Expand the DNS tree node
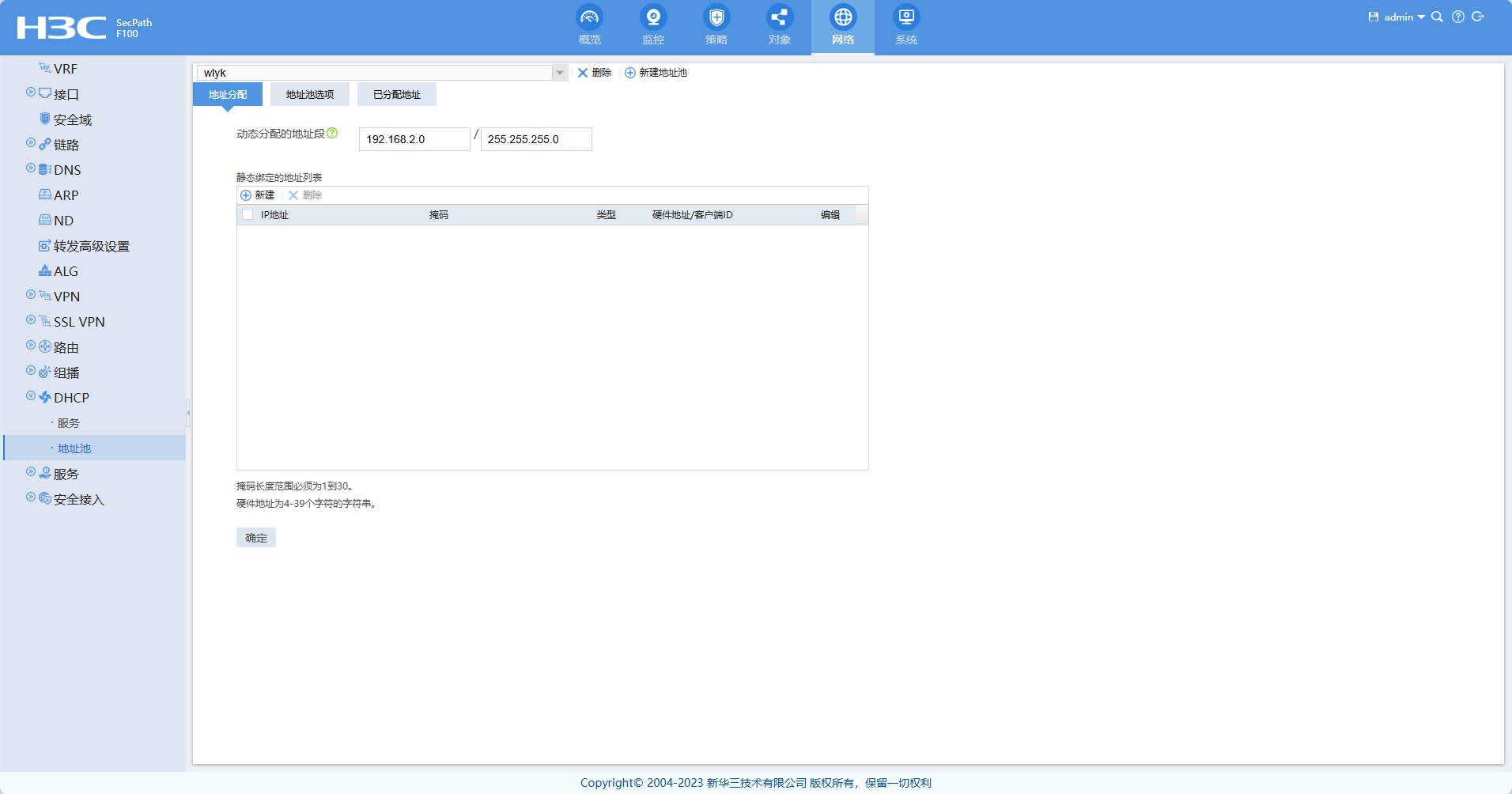 (31, 168)
